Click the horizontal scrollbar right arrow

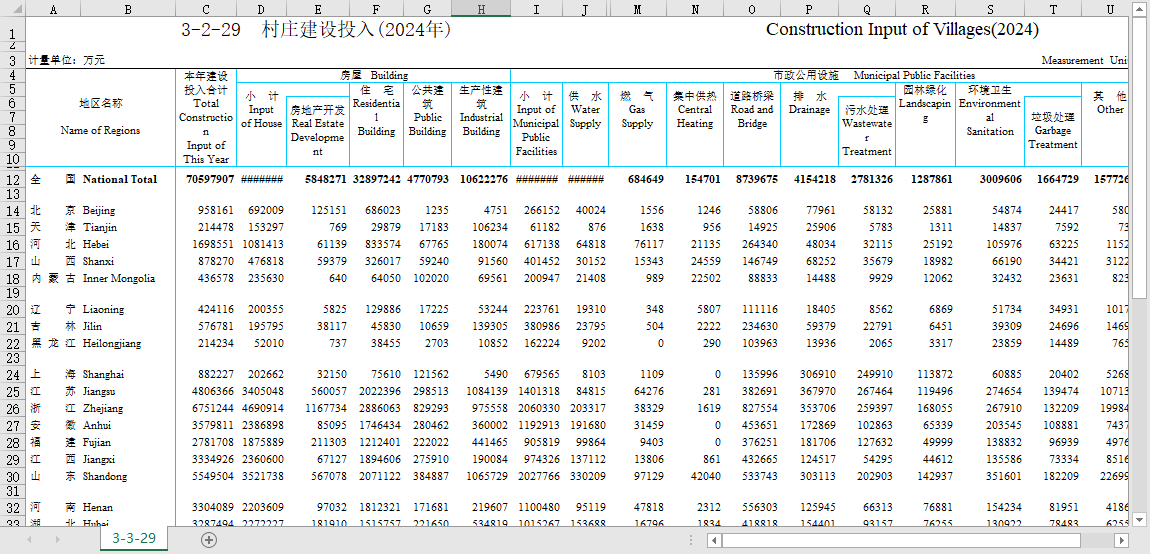pos(1121,540)
